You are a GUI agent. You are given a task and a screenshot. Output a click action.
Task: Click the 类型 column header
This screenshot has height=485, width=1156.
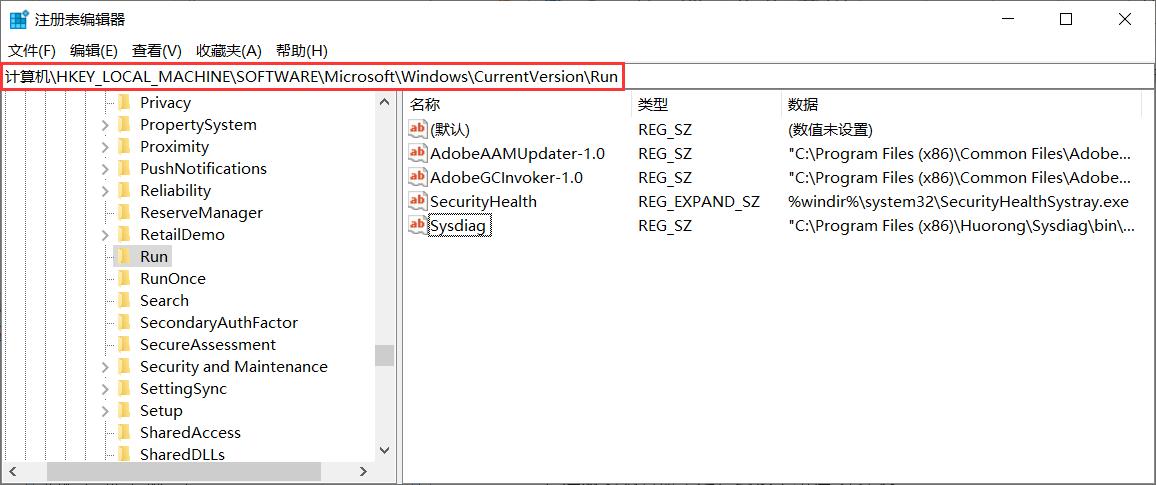[653, 104]
